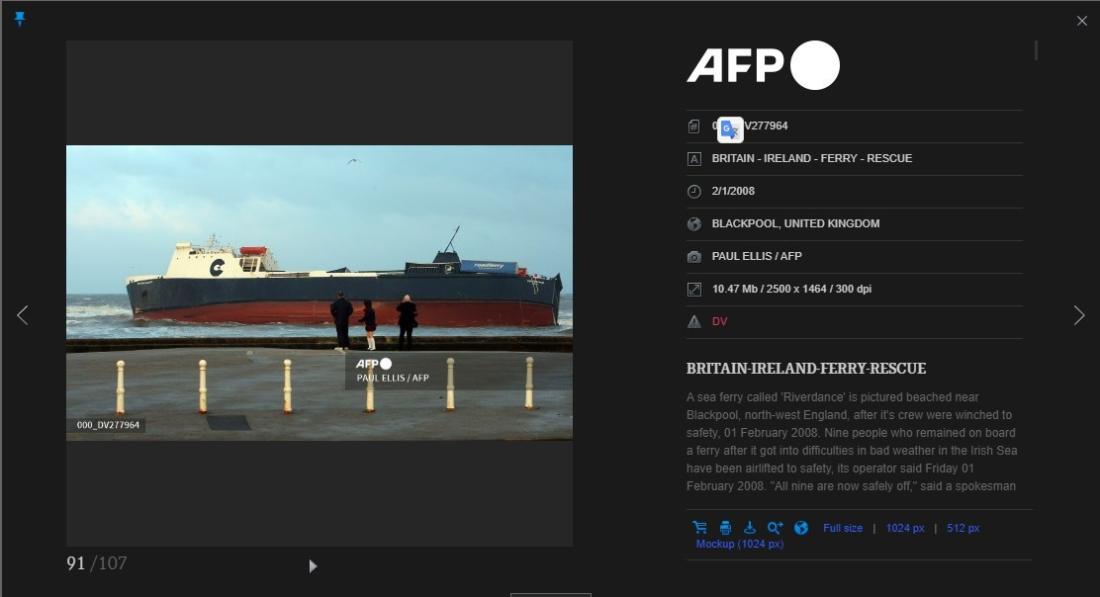Click the blue globe icon near Full size
Viewport: 1100px width, 597px height.
[x=801, y=528]
